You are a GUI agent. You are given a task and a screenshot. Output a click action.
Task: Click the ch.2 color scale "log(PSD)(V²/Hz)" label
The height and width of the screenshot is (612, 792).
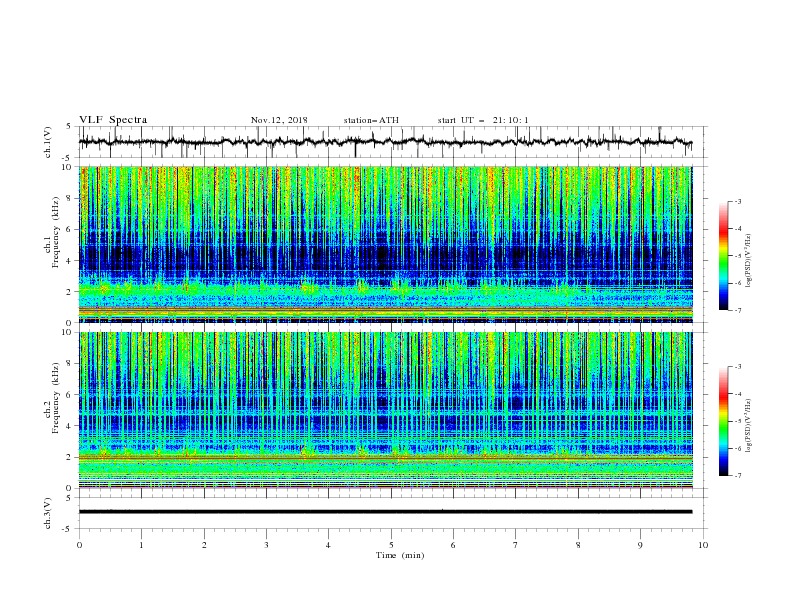point(749,426)
